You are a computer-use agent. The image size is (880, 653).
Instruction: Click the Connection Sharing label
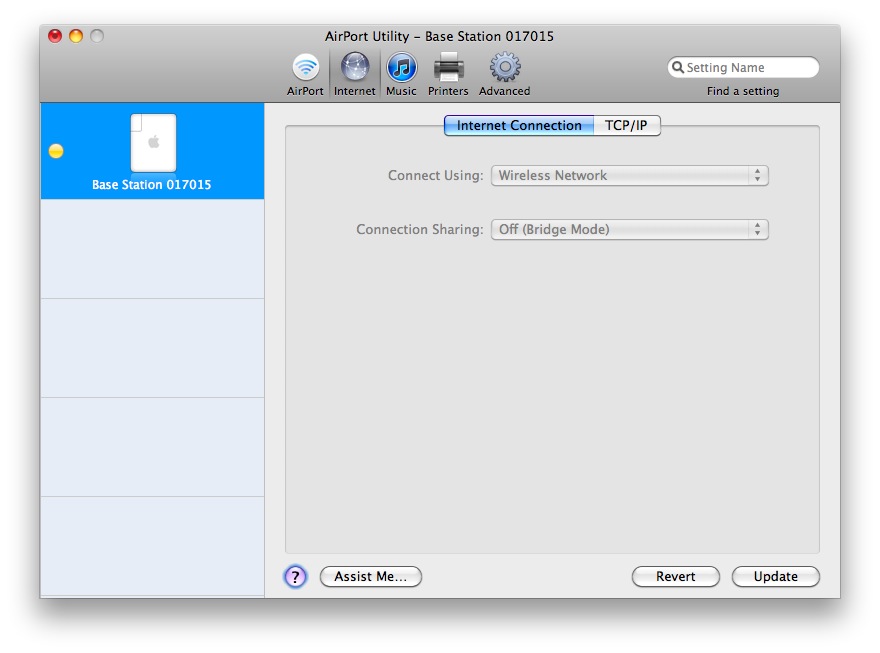click(x=420, y=229)
